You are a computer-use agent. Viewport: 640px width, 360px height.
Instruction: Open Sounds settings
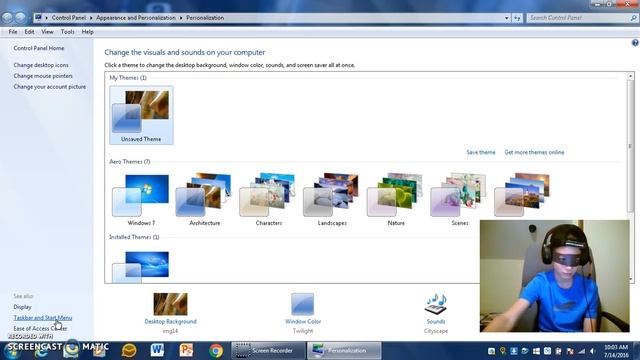[x=436, y=313]
